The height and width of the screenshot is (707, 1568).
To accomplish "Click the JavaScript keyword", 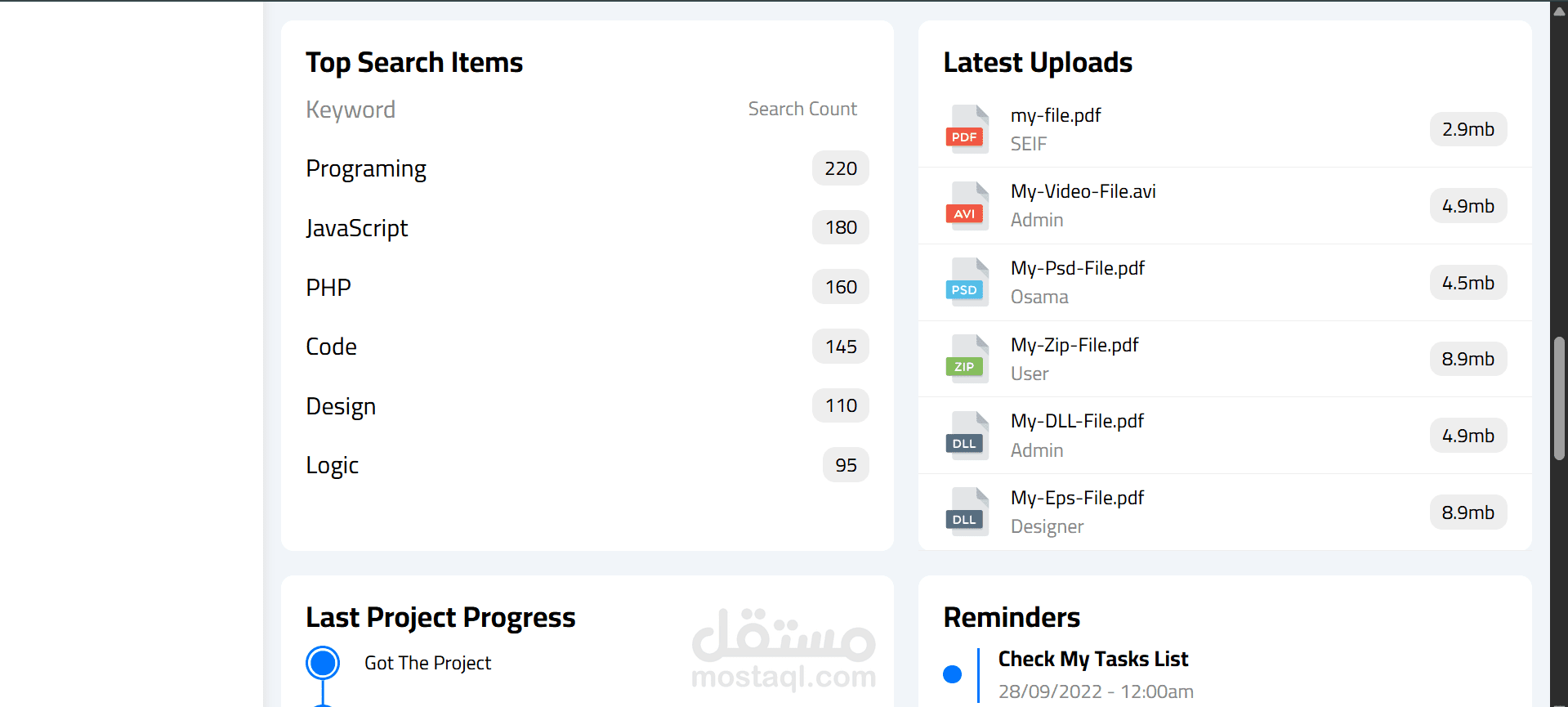I will (357, 228).
